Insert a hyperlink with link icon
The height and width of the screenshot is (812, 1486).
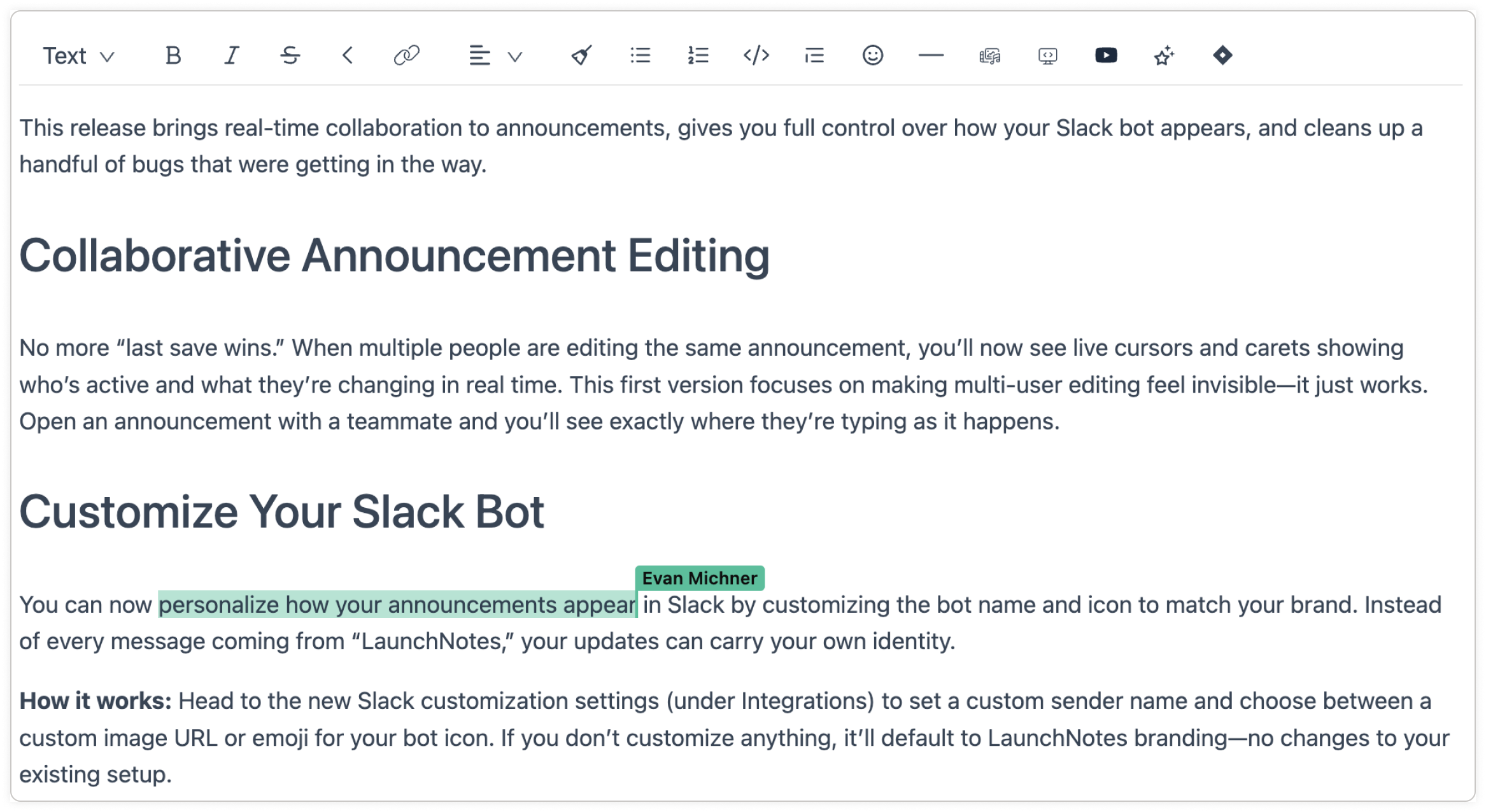[x=406, y=56]
